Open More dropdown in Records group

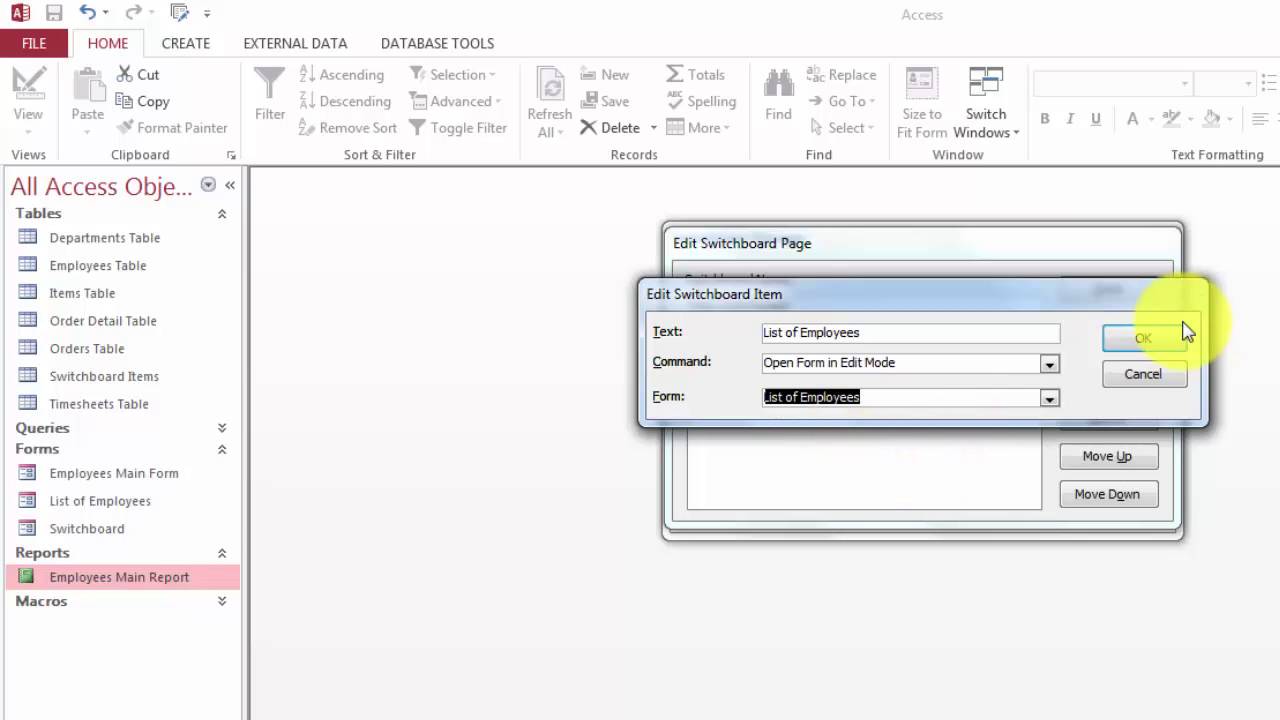(x=698, y=128)
